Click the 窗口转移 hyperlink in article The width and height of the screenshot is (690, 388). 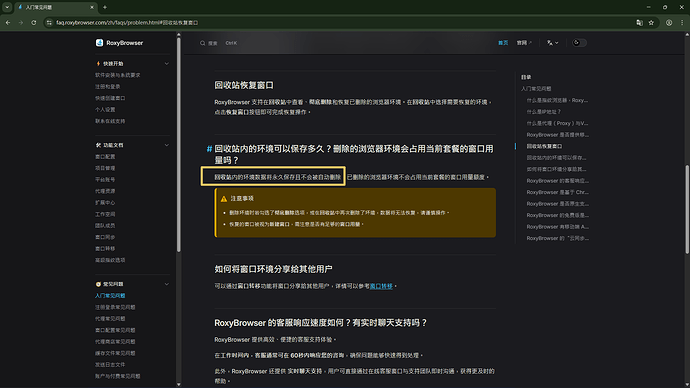tap(381, 286)
